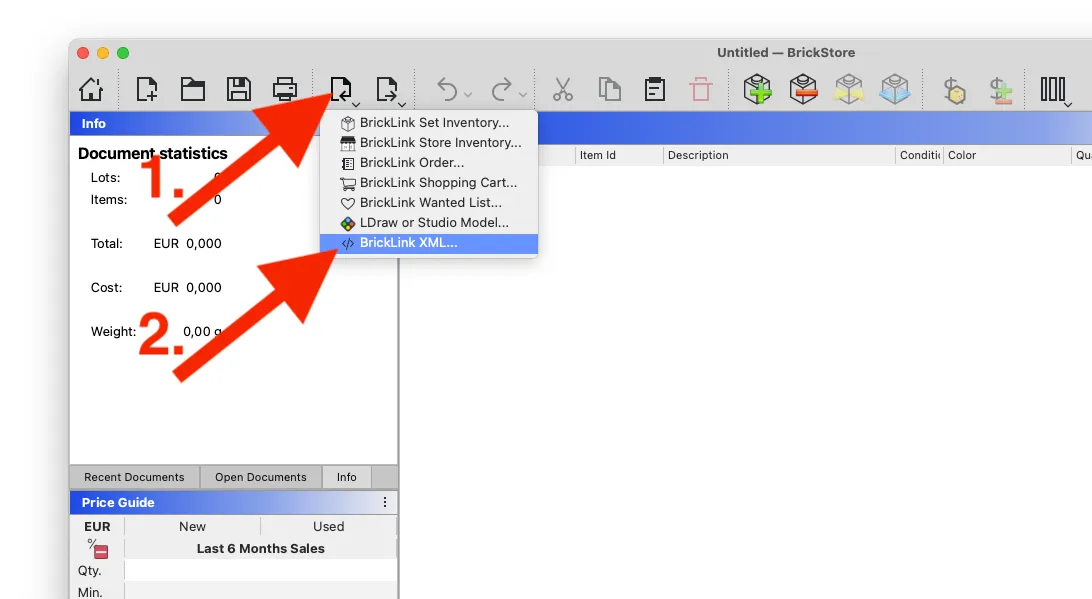
Task: Open a file with the folder icon
Action: [x=192, y=89]
